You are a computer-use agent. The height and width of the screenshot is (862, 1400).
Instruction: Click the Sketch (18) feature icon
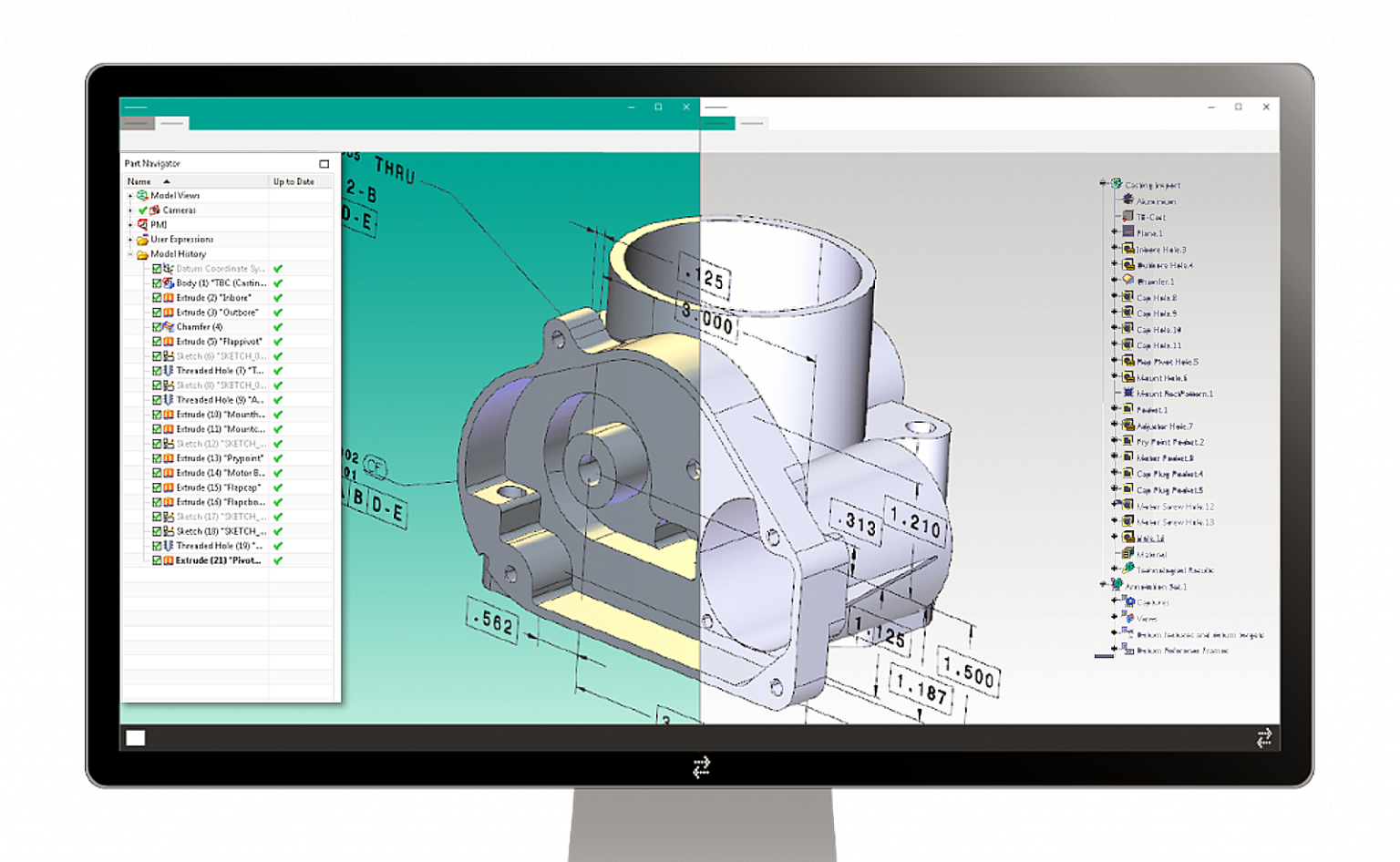[168, 530]
